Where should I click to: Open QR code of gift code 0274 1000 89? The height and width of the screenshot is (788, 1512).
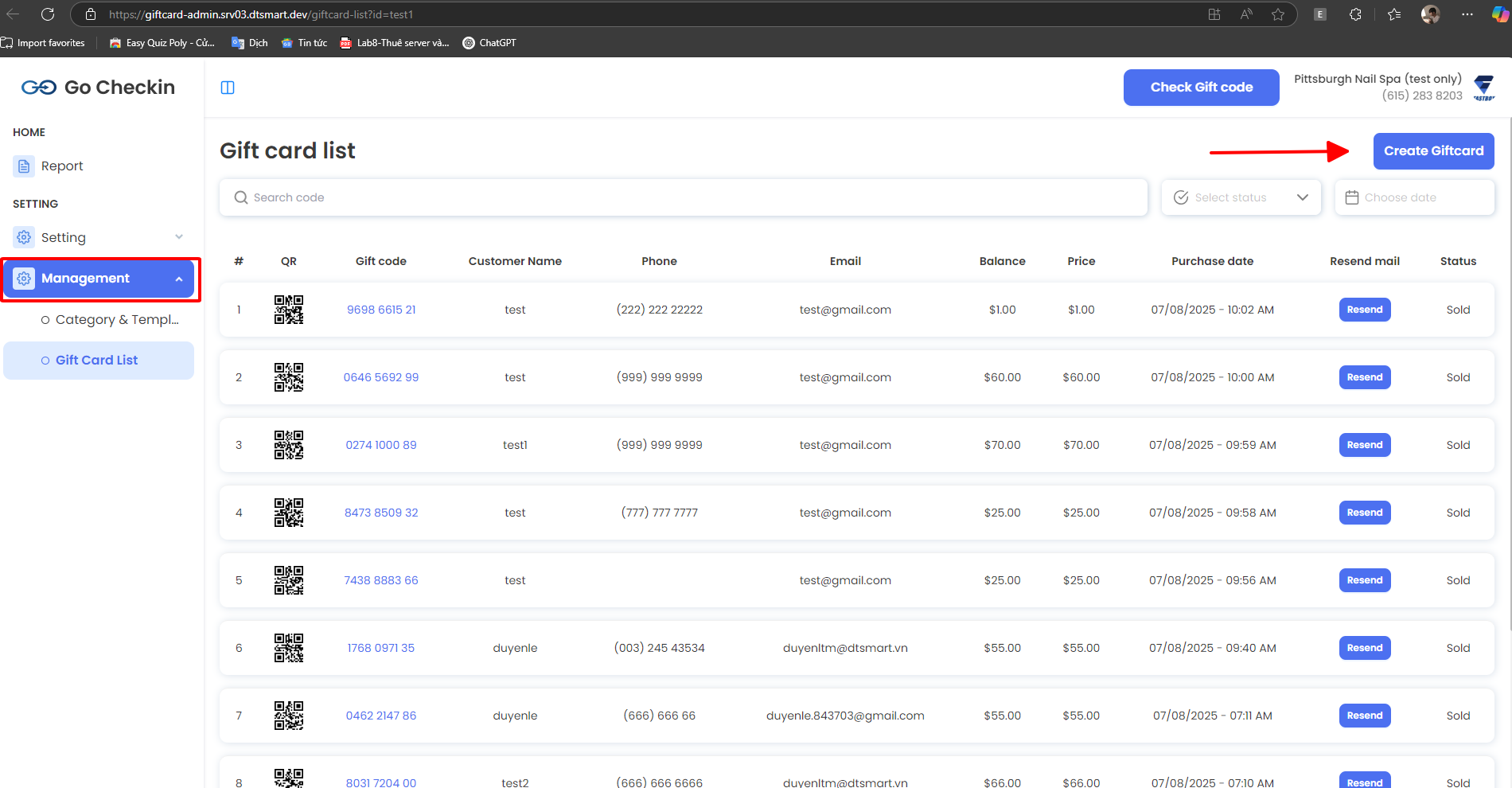point(289,445)
